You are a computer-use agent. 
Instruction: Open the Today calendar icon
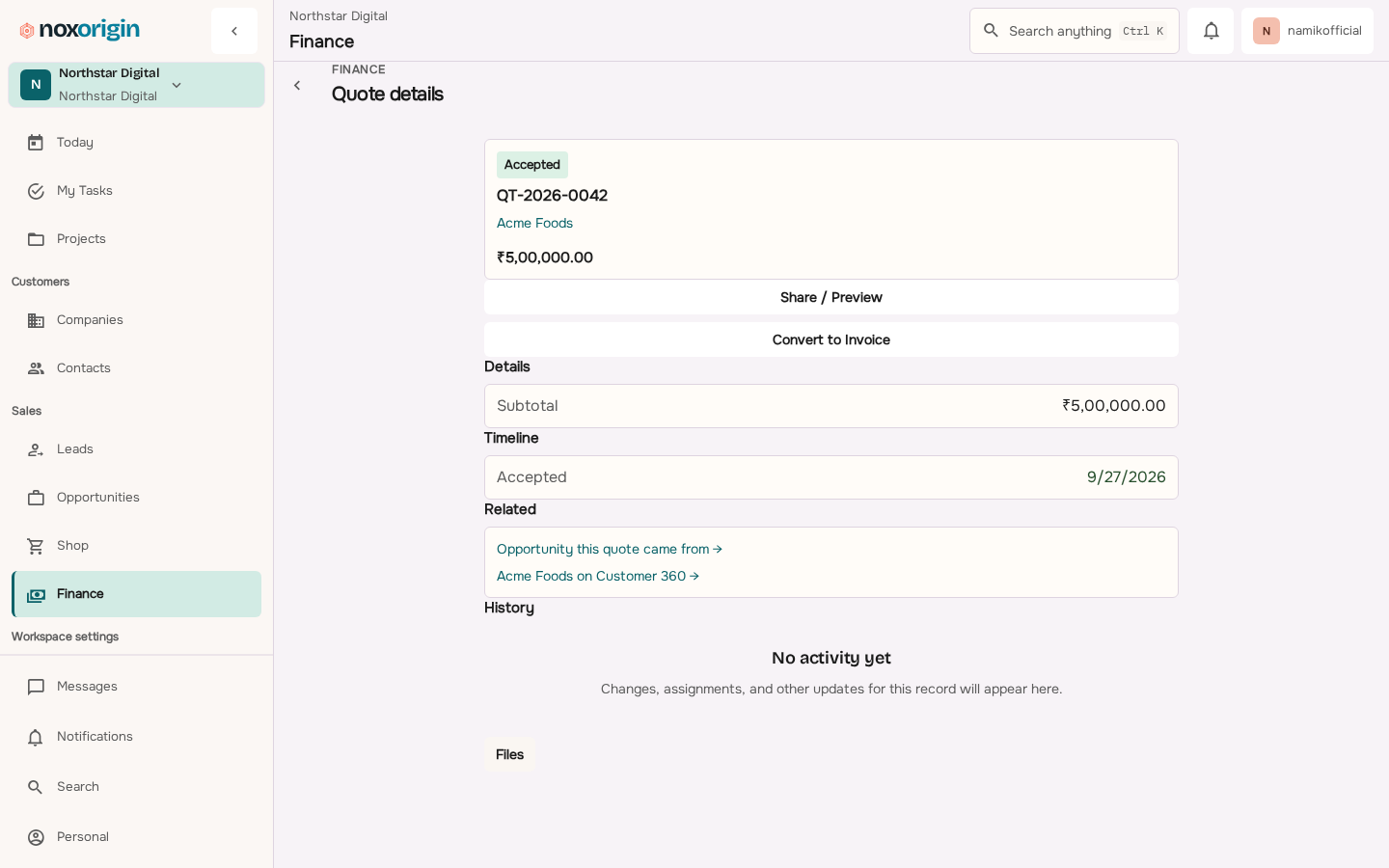pos(36,143)
